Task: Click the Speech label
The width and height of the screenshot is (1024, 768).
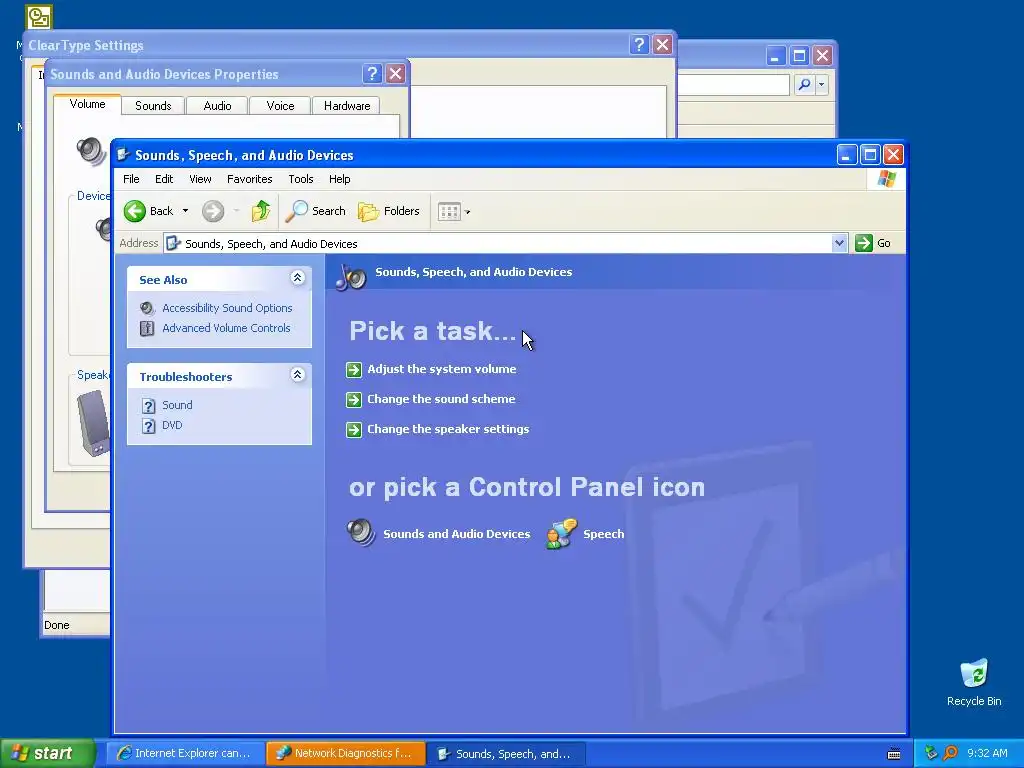Action: 603,534
